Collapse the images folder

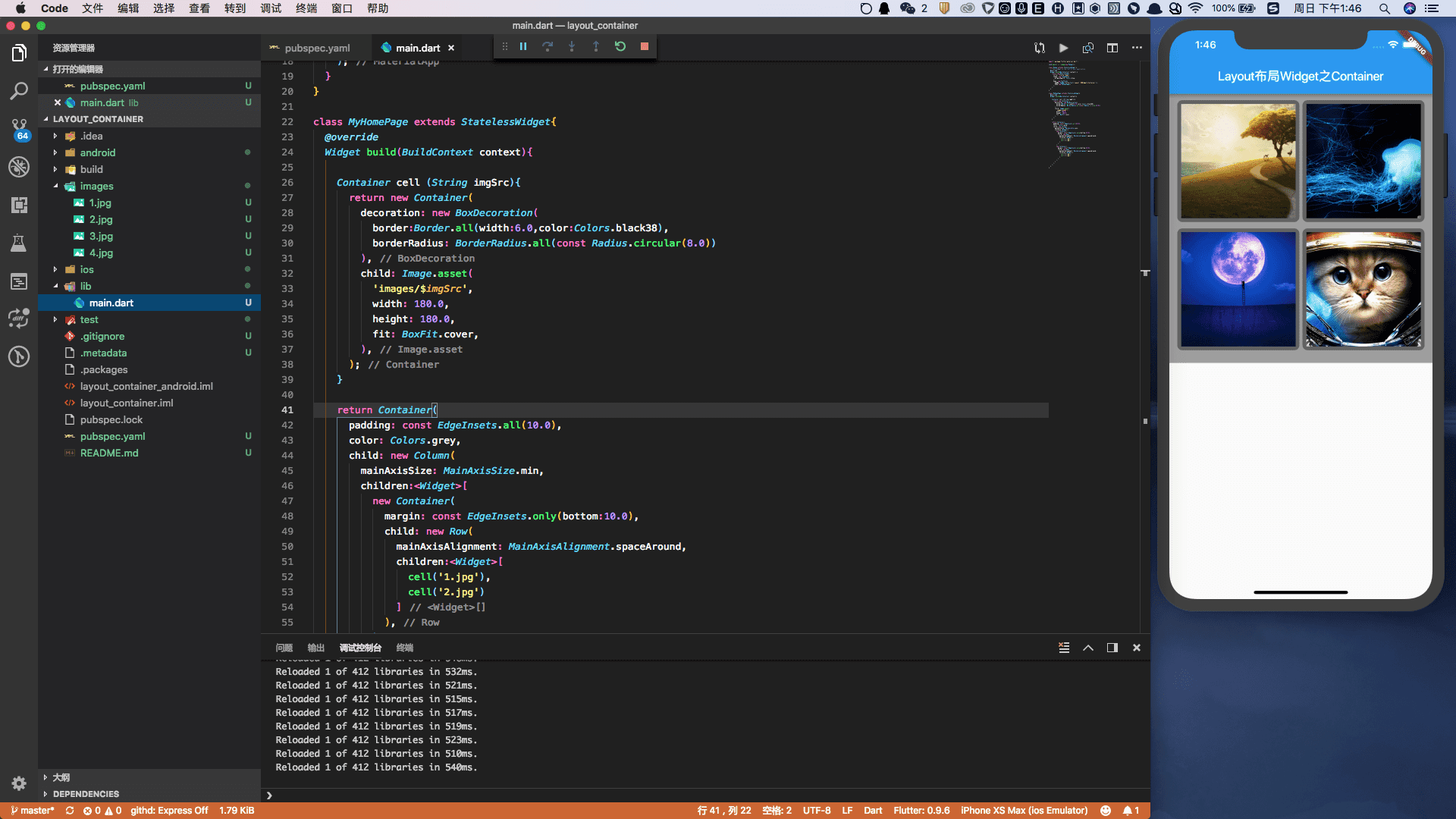(x=96, y=186)
